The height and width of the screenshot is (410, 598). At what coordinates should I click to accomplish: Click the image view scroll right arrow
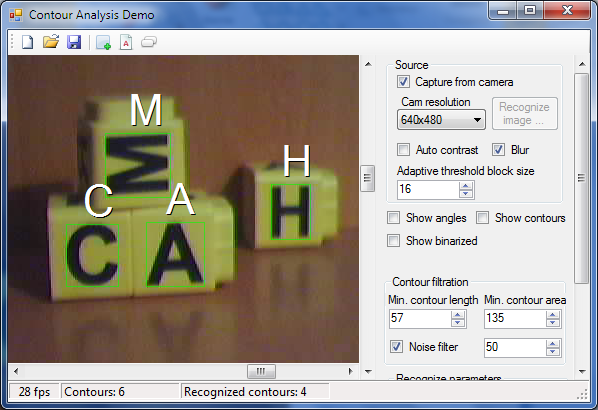click(x=350, y=371)
